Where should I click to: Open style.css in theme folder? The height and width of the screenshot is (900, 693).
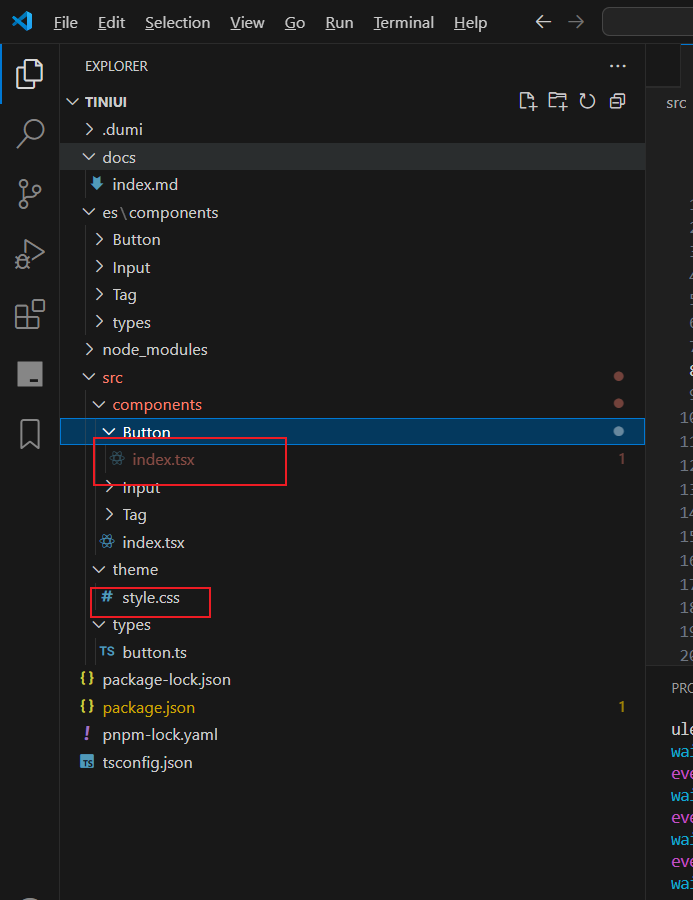tap(150, 598)
